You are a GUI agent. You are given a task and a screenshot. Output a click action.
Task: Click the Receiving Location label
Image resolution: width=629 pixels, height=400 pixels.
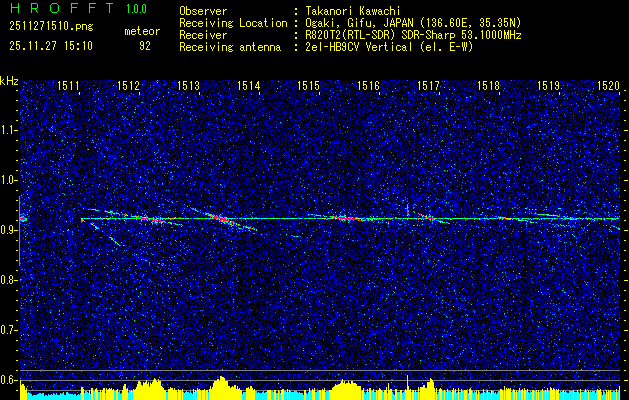point(233,23)
